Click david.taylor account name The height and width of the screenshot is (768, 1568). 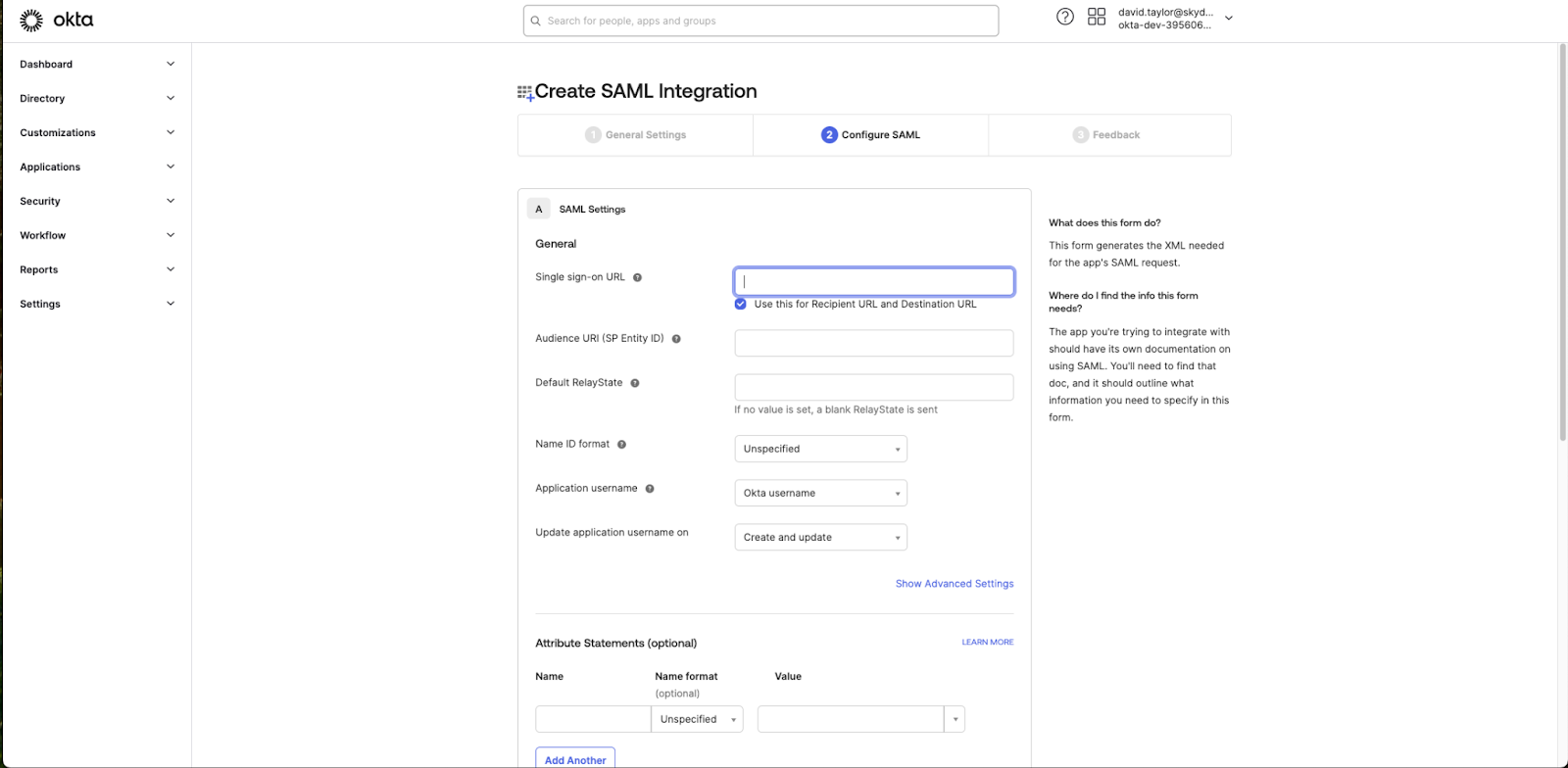tap(1165, 13)
